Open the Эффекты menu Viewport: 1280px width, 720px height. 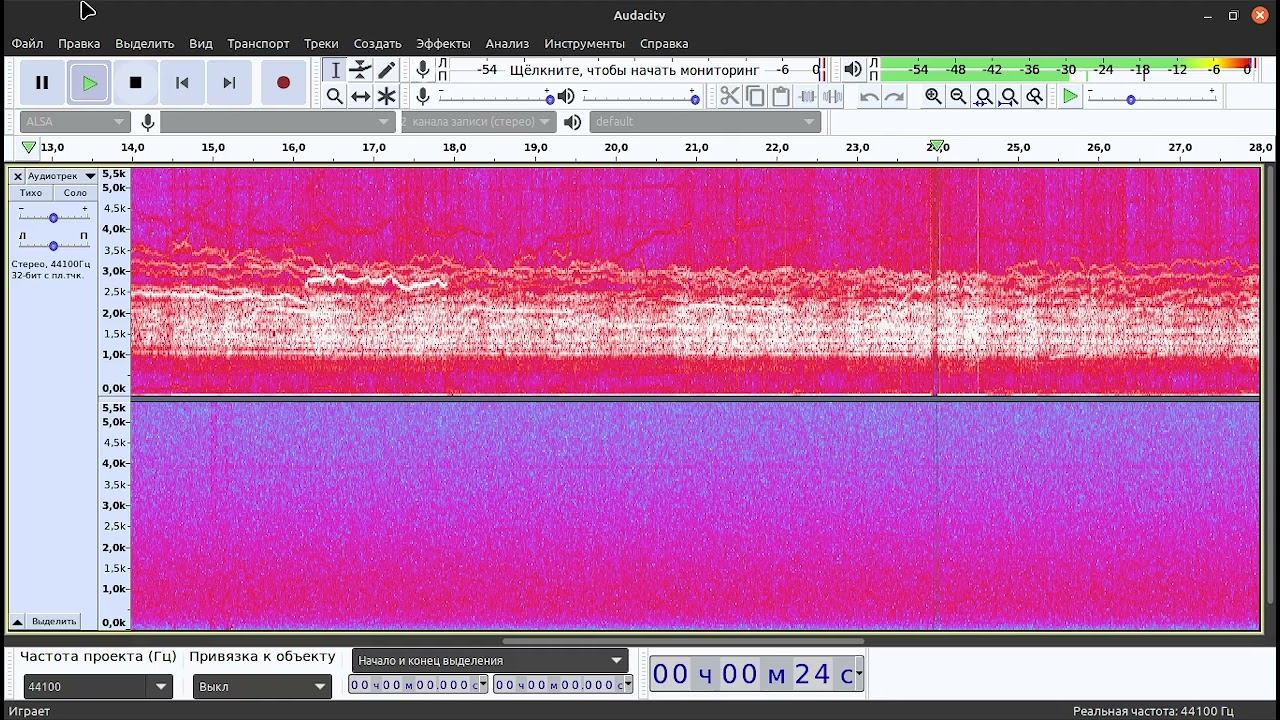443,44
